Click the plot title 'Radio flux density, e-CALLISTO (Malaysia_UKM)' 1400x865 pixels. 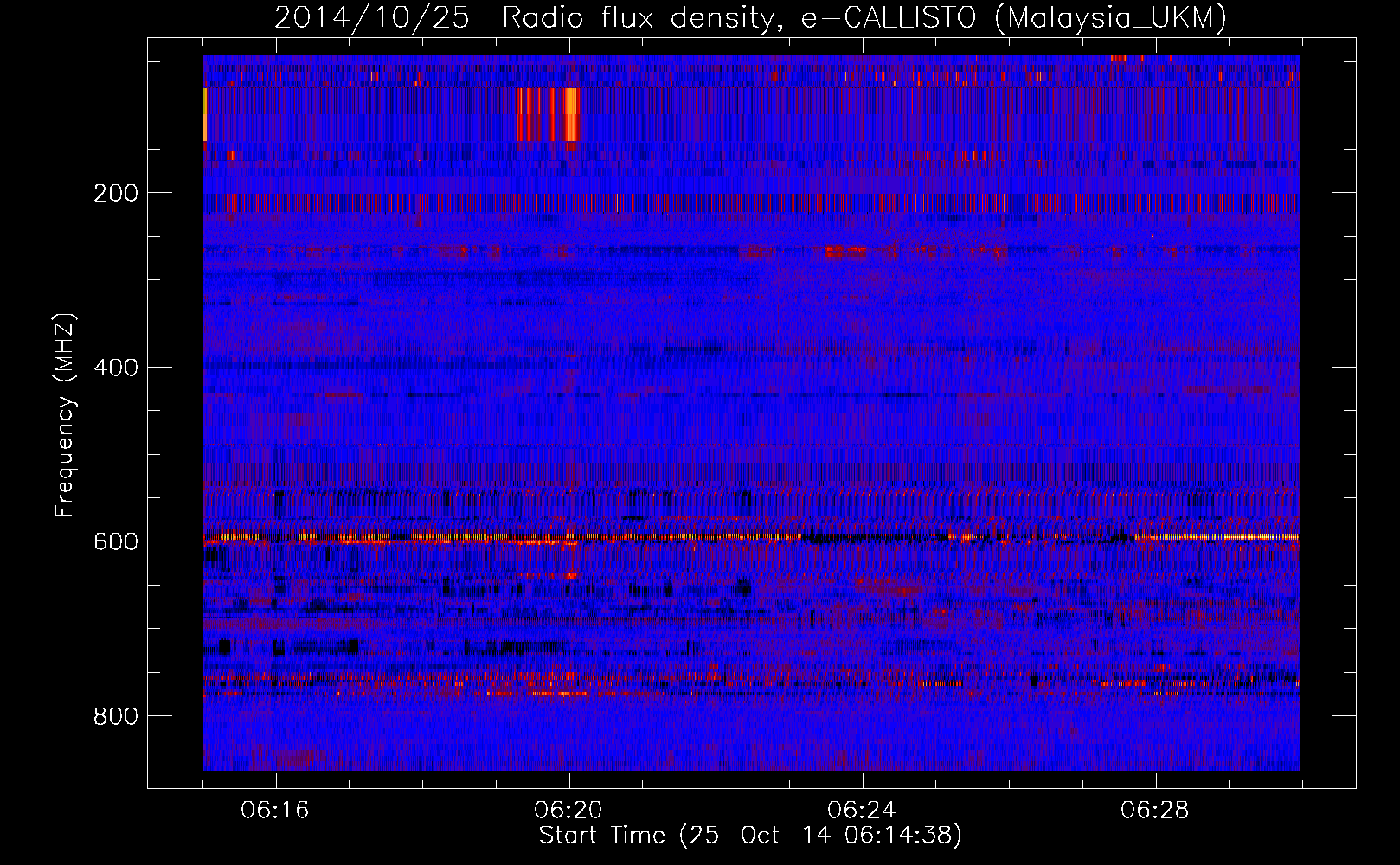coord(864,18)
